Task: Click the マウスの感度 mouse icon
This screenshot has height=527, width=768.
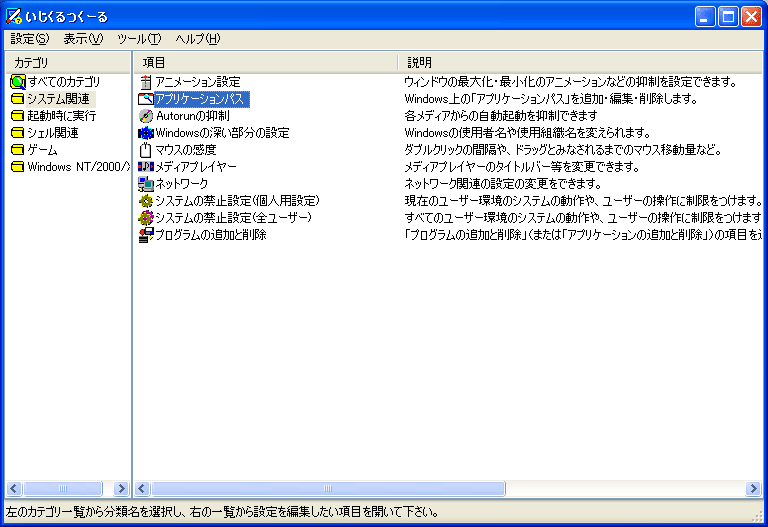Action: tap(145, 150)
